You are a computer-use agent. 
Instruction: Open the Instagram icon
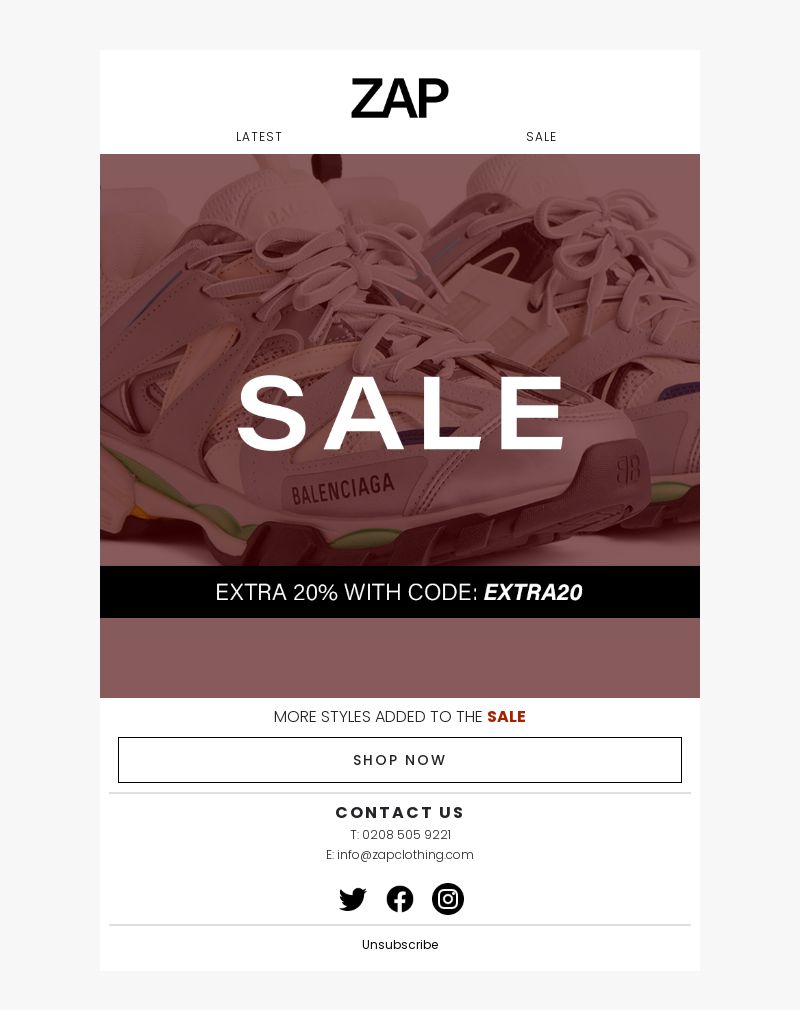pos(448,899)
